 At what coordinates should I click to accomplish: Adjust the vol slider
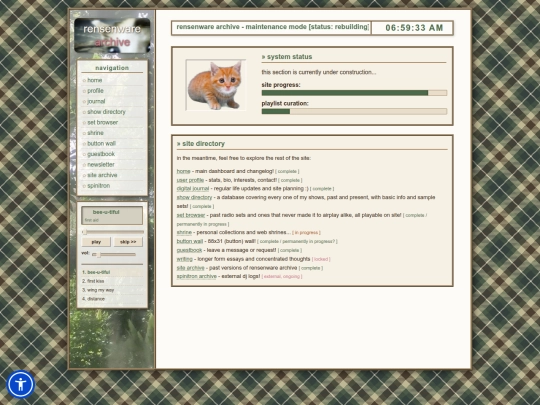pos(114,255)
